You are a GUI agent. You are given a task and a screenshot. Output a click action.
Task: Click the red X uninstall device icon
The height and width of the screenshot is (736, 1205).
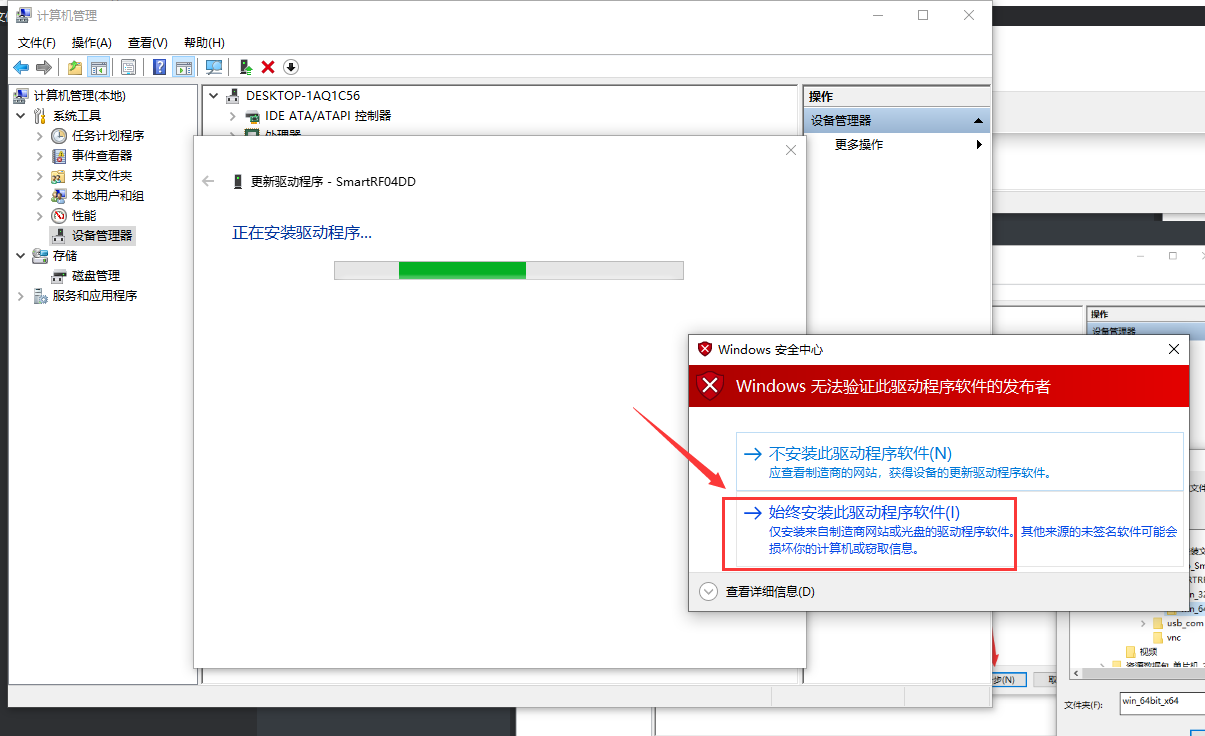268,67
